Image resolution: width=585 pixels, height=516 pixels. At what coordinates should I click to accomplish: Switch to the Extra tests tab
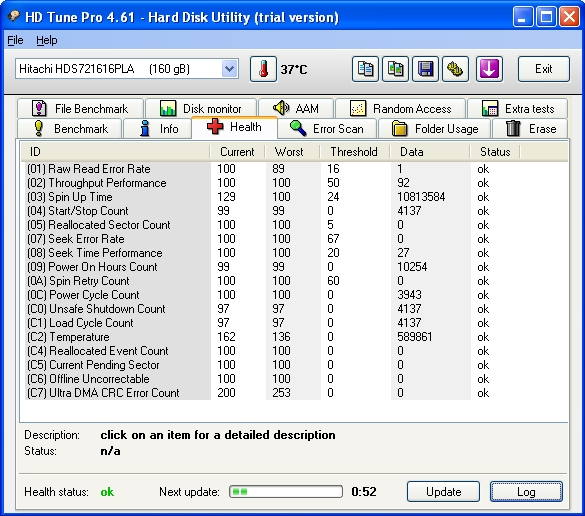point(518,109)
